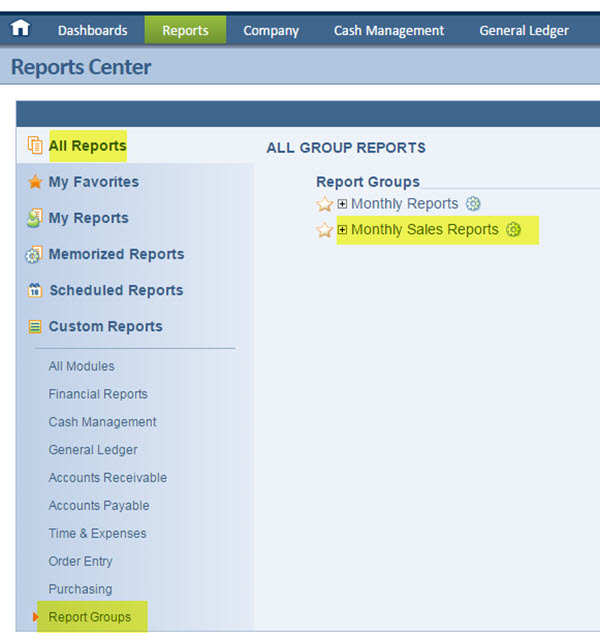This screenshot has height=639, width=600.
Task: Click the Scheduled Reports calendar icon
Action: click(x=35, y=290)
